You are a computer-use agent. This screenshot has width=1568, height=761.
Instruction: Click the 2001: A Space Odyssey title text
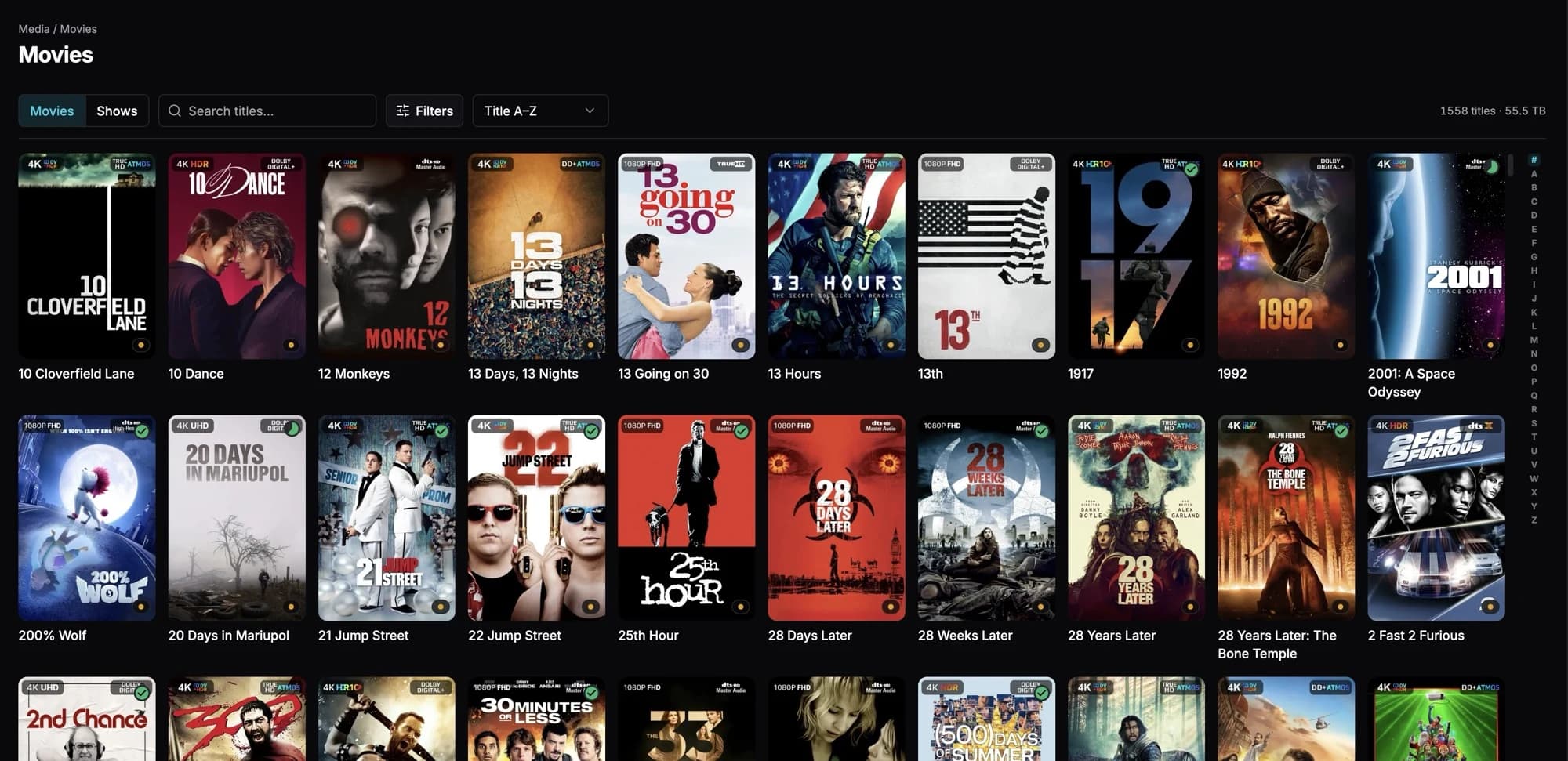pyautogui.click(x=1411, y=382)
